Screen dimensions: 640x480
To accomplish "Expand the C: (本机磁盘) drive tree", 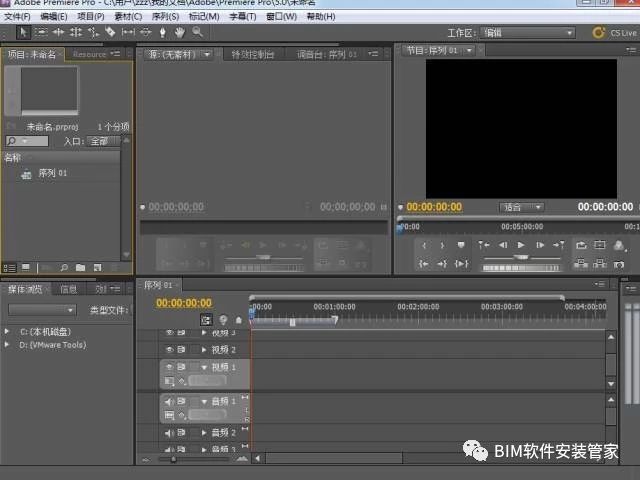I will [x=7, y=331].
